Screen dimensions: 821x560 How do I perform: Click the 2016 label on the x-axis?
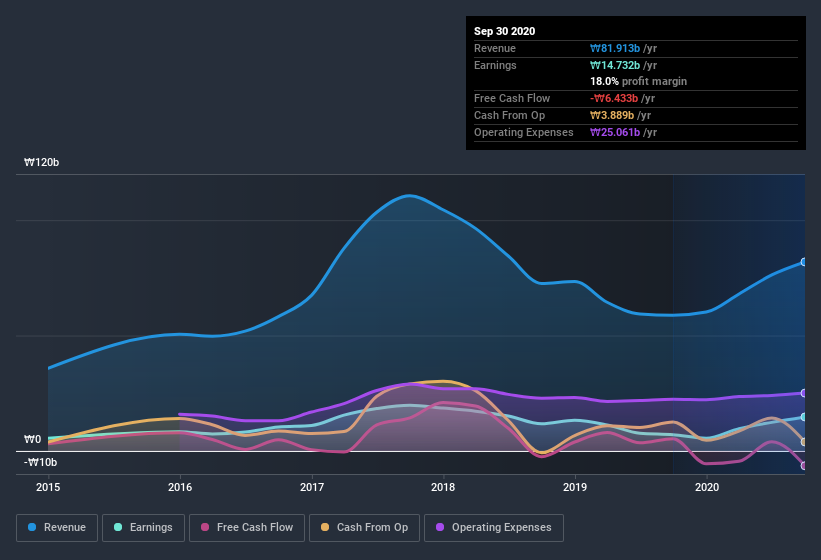point(180,487)
